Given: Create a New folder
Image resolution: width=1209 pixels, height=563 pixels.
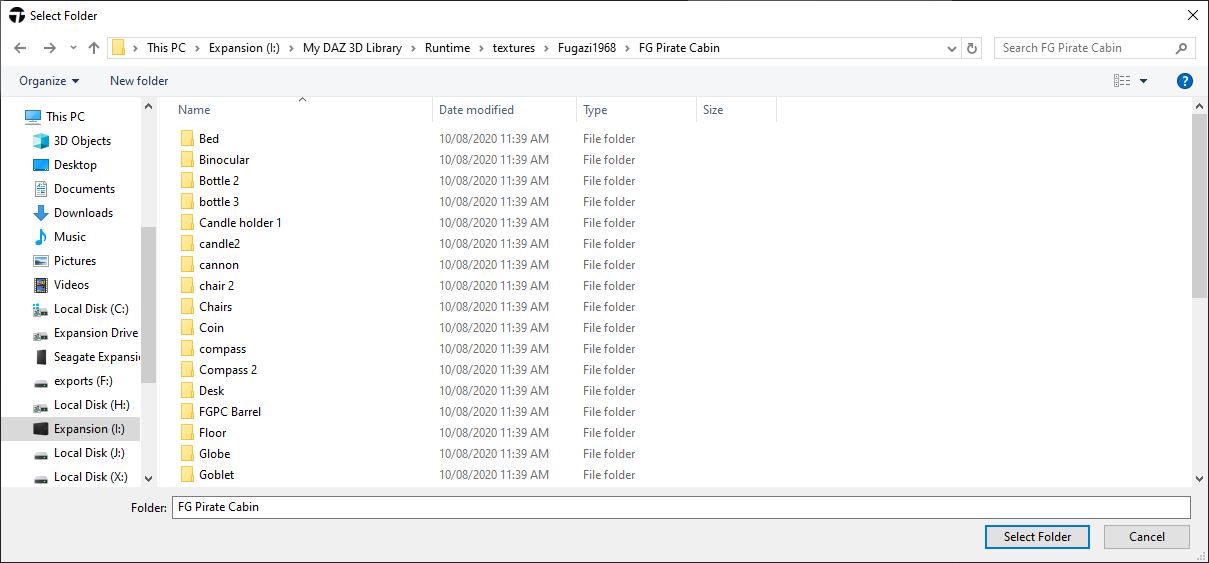Looking at the screenshot, I should click(139, 81).
